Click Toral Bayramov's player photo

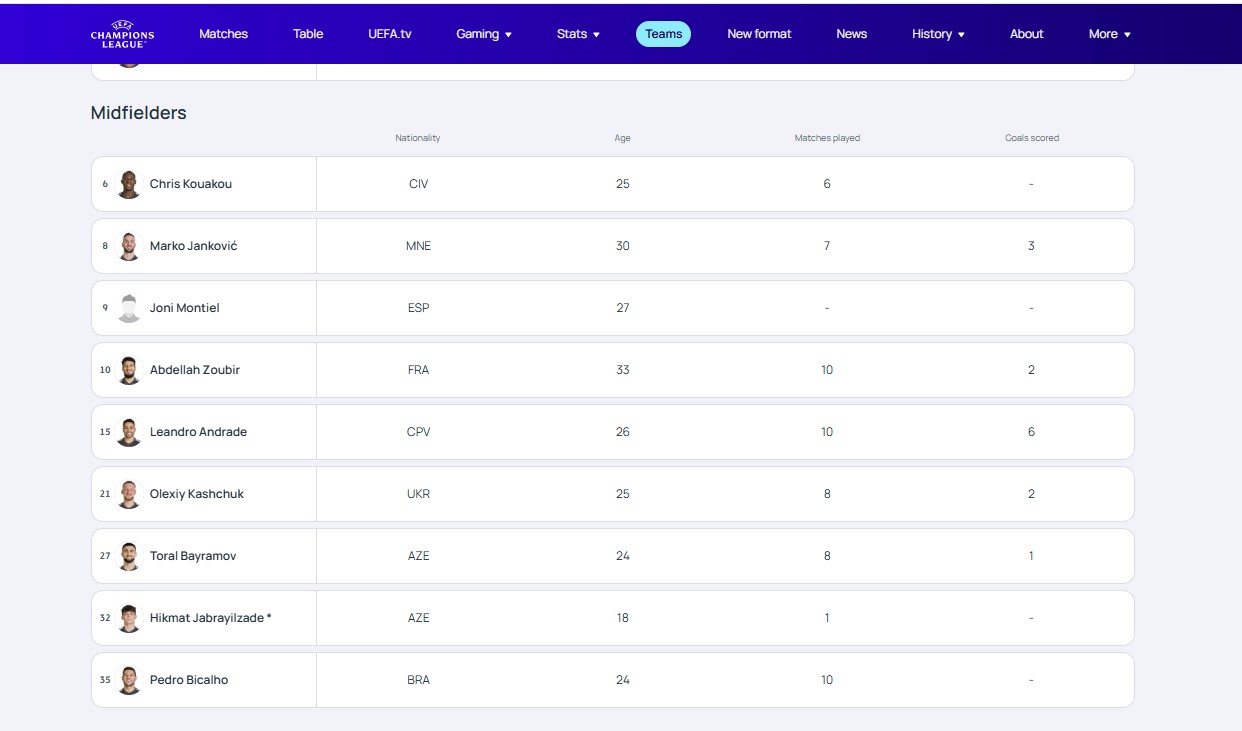click(128, 556)
